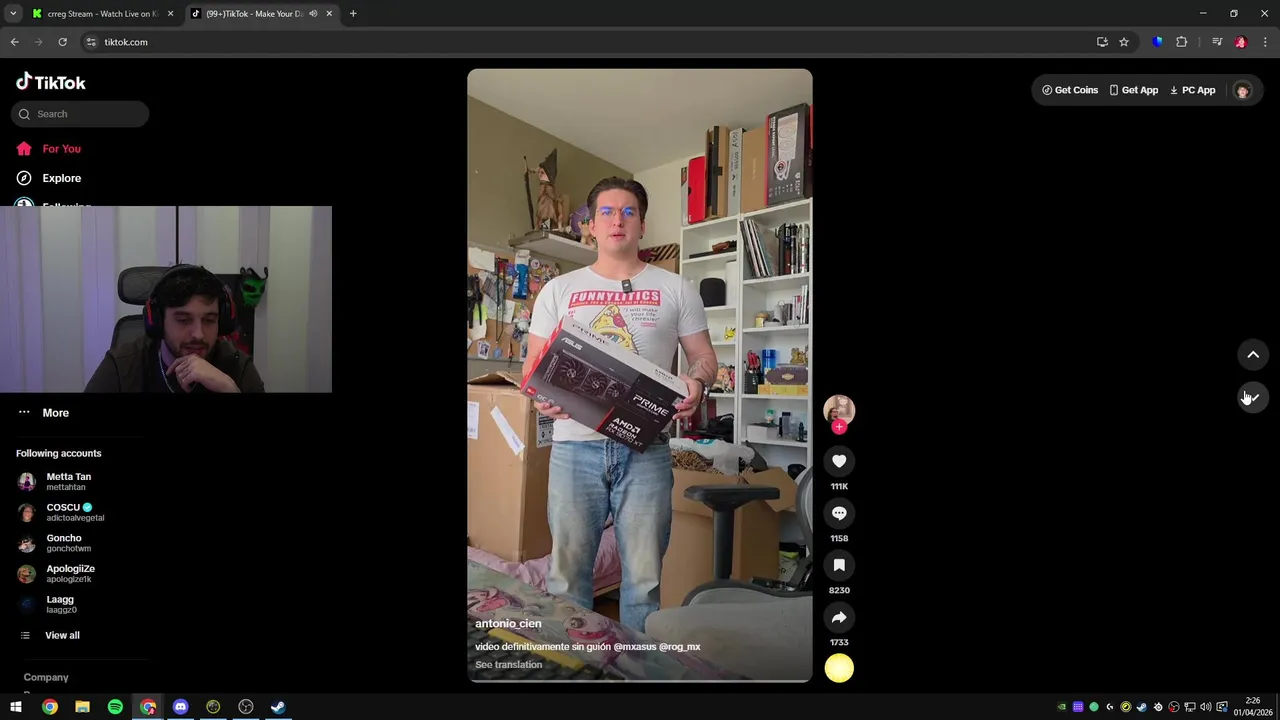This screenshot has width=1280, height=720.
Task: Close the TikTok browser tab
Action: [x=329, y=14]
